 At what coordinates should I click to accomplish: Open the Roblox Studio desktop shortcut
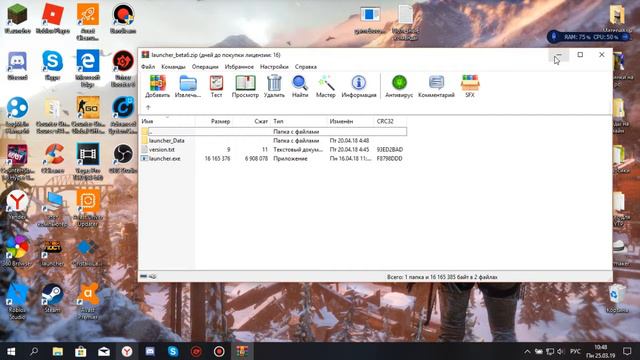point(18,301)
